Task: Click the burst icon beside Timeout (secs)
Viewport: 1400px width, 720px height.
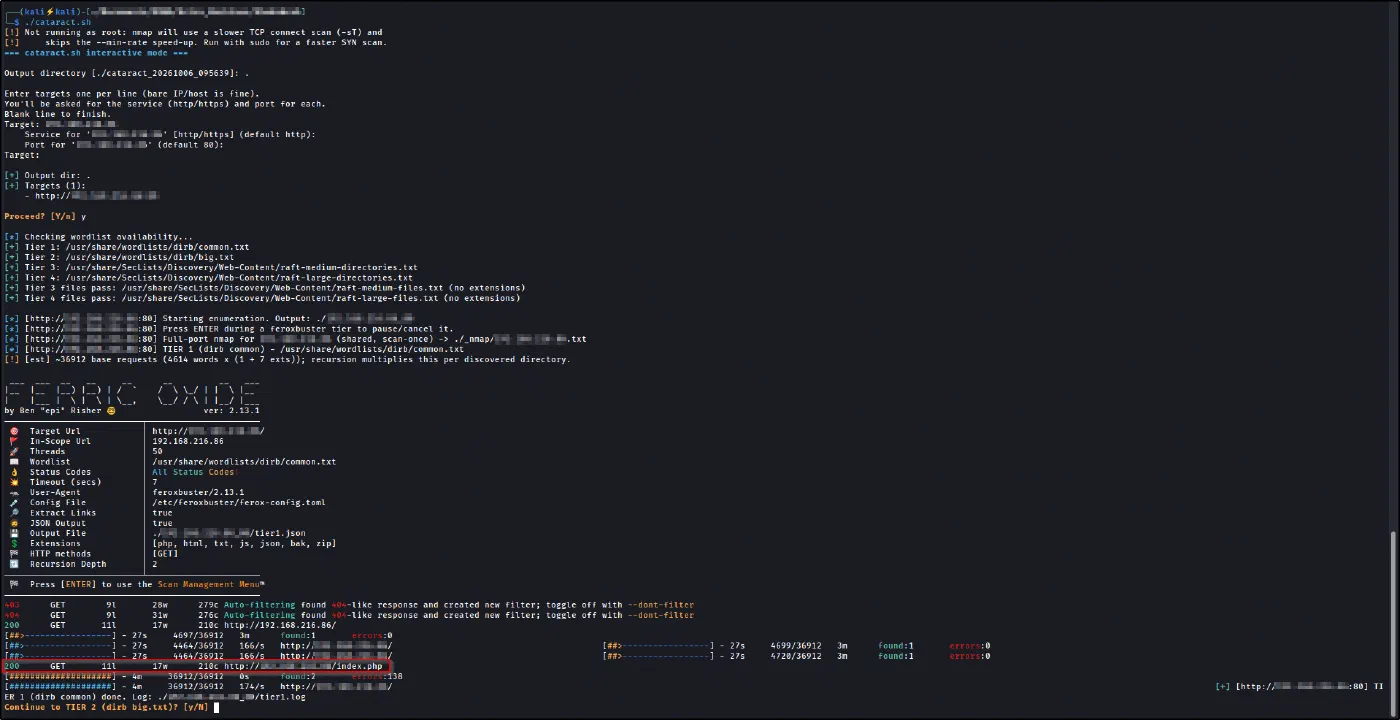Action: pos(14,482)
